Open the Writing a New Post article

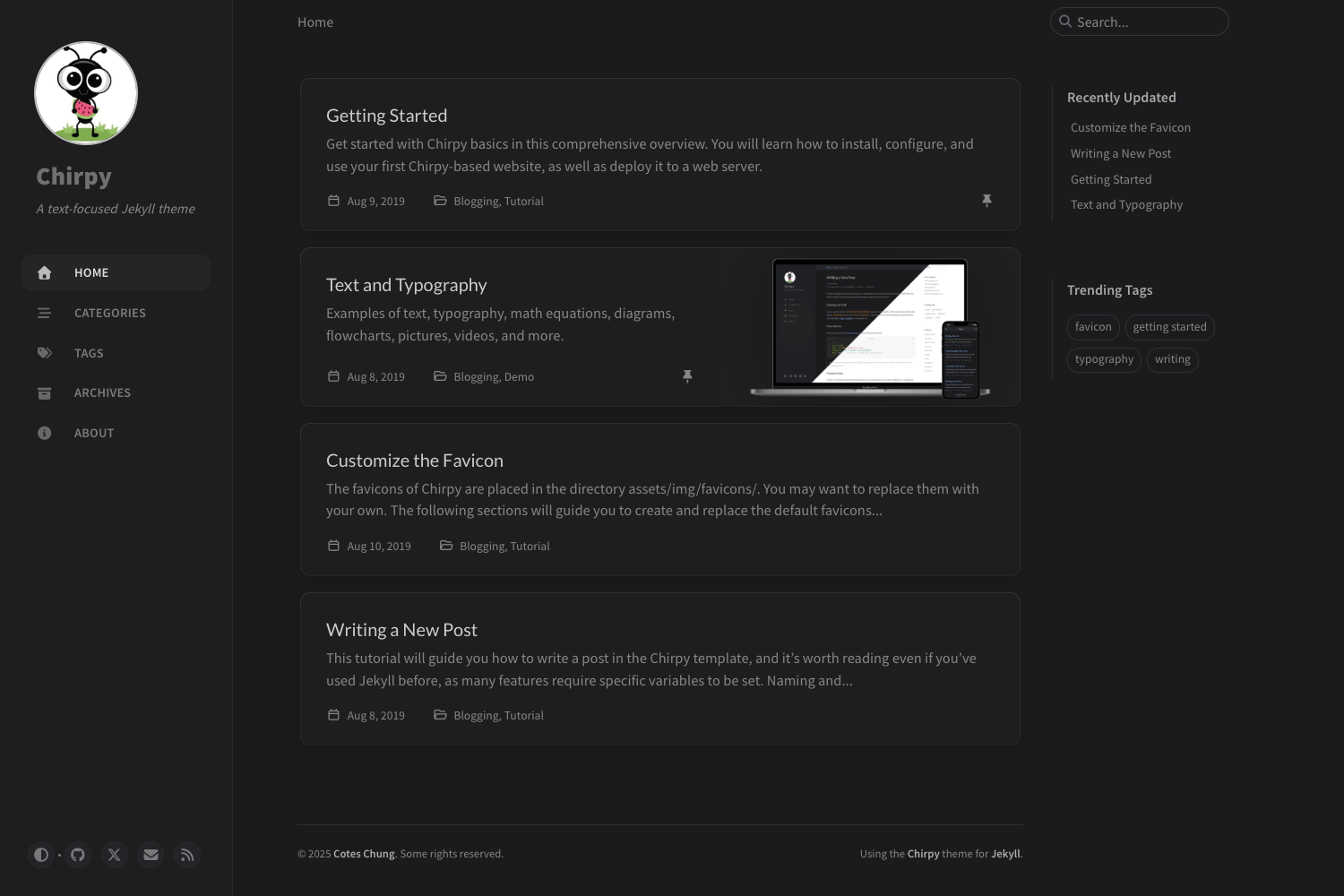click(401, 629)
